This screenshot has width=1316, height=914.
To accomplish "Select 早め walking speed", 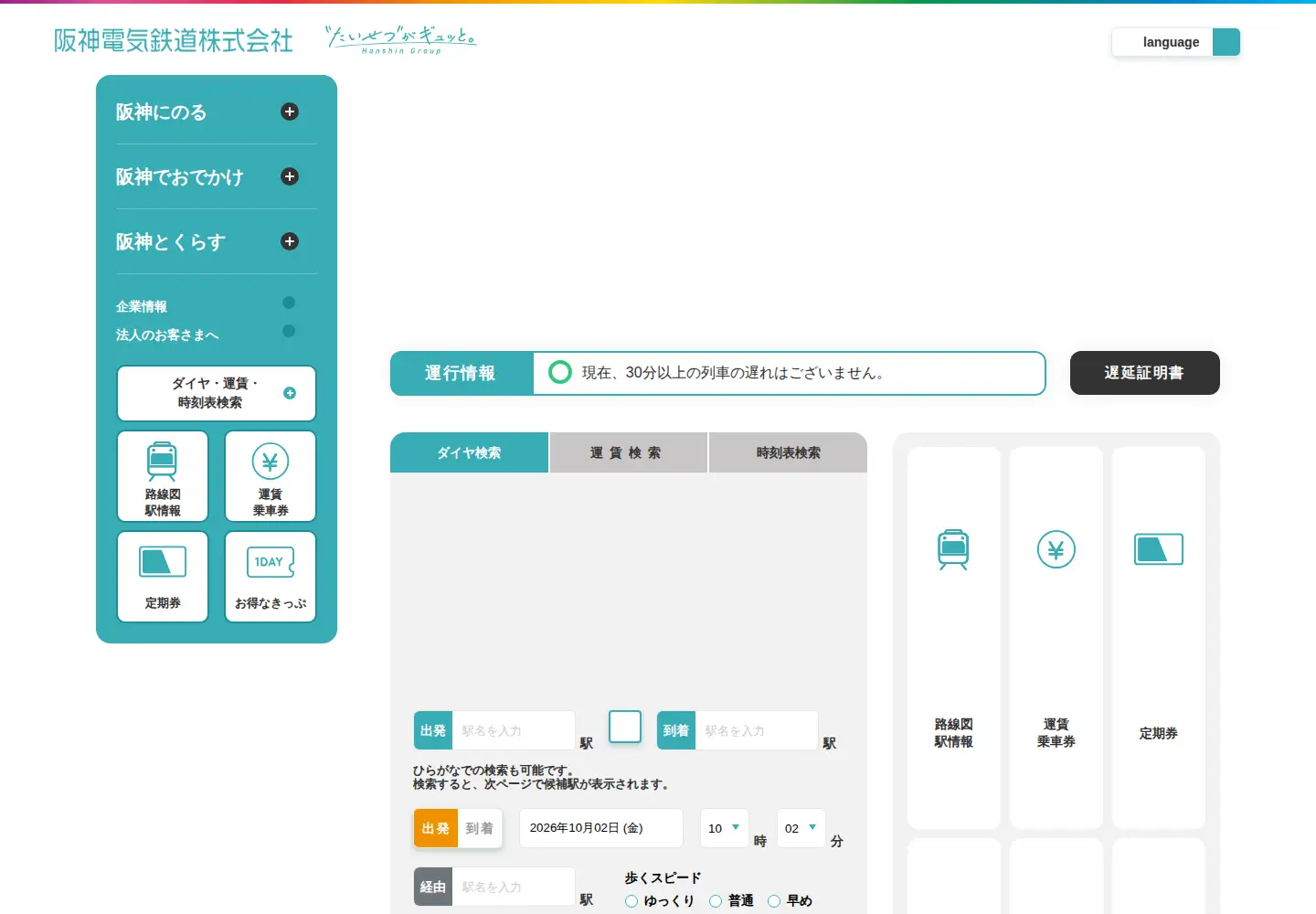I will point(774,901).
